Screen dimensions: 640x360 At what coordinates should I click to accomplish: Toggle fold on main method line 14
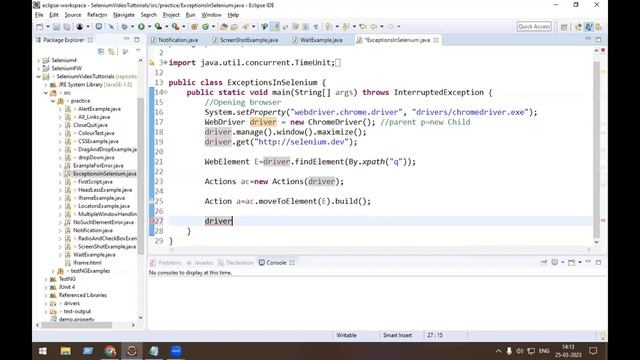click(165, 92)
